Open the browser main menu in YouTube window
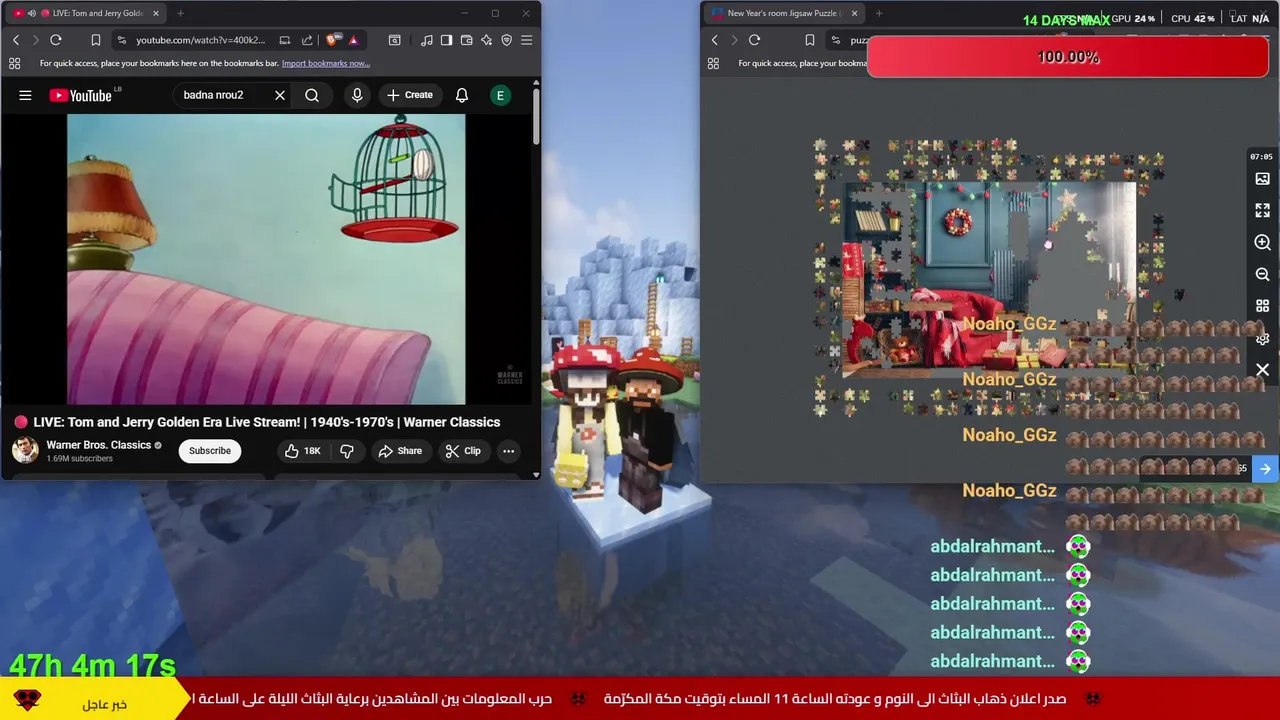The width and height of the screenshot is (1280, 720). (527, 40)
